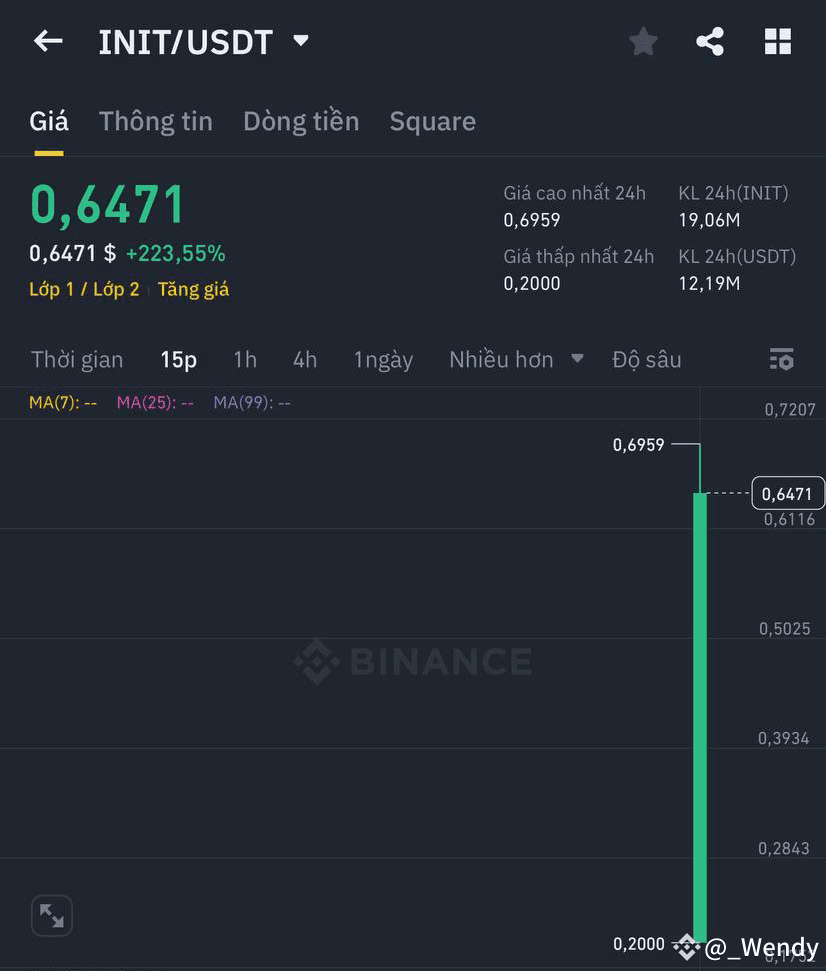The height and width of the screenshot is (971, 826).
Task: Open the share icon
Action: pos(710,41)
